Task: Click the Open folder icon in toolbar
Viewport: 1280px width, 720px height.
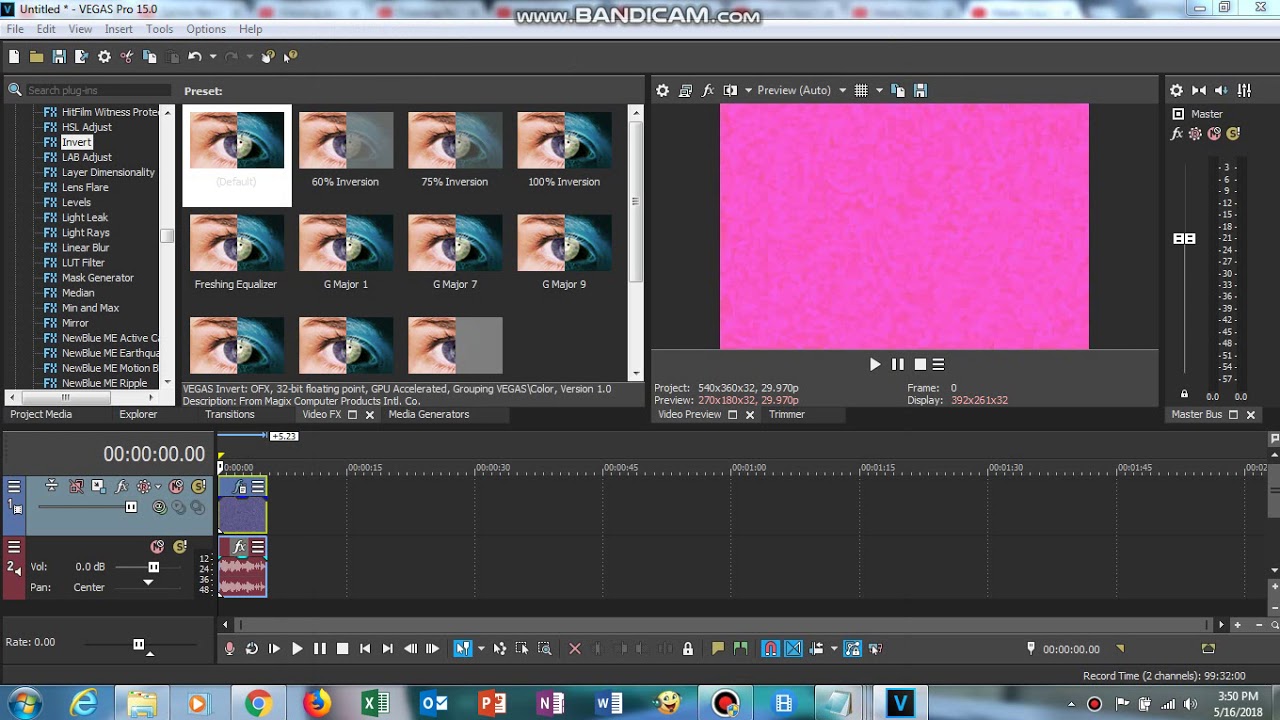Action: click(36, 57)
